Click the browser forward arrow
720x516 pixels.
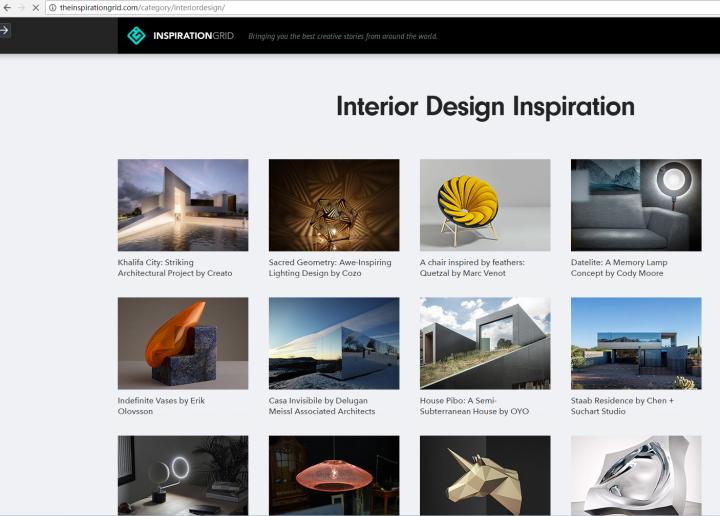click(x=21, y=7)
